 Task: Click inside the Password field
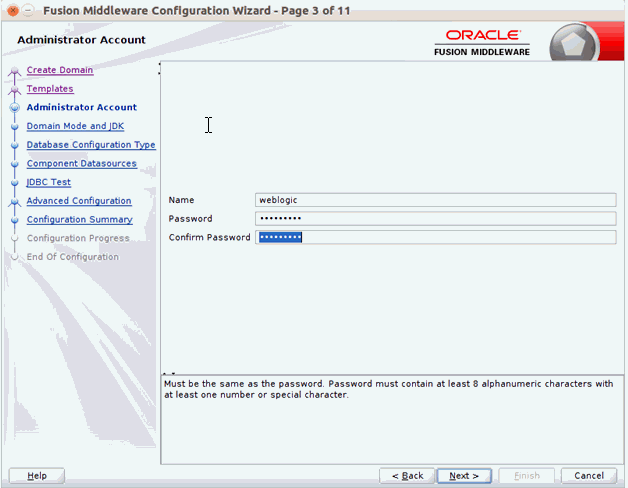point(435,219)
